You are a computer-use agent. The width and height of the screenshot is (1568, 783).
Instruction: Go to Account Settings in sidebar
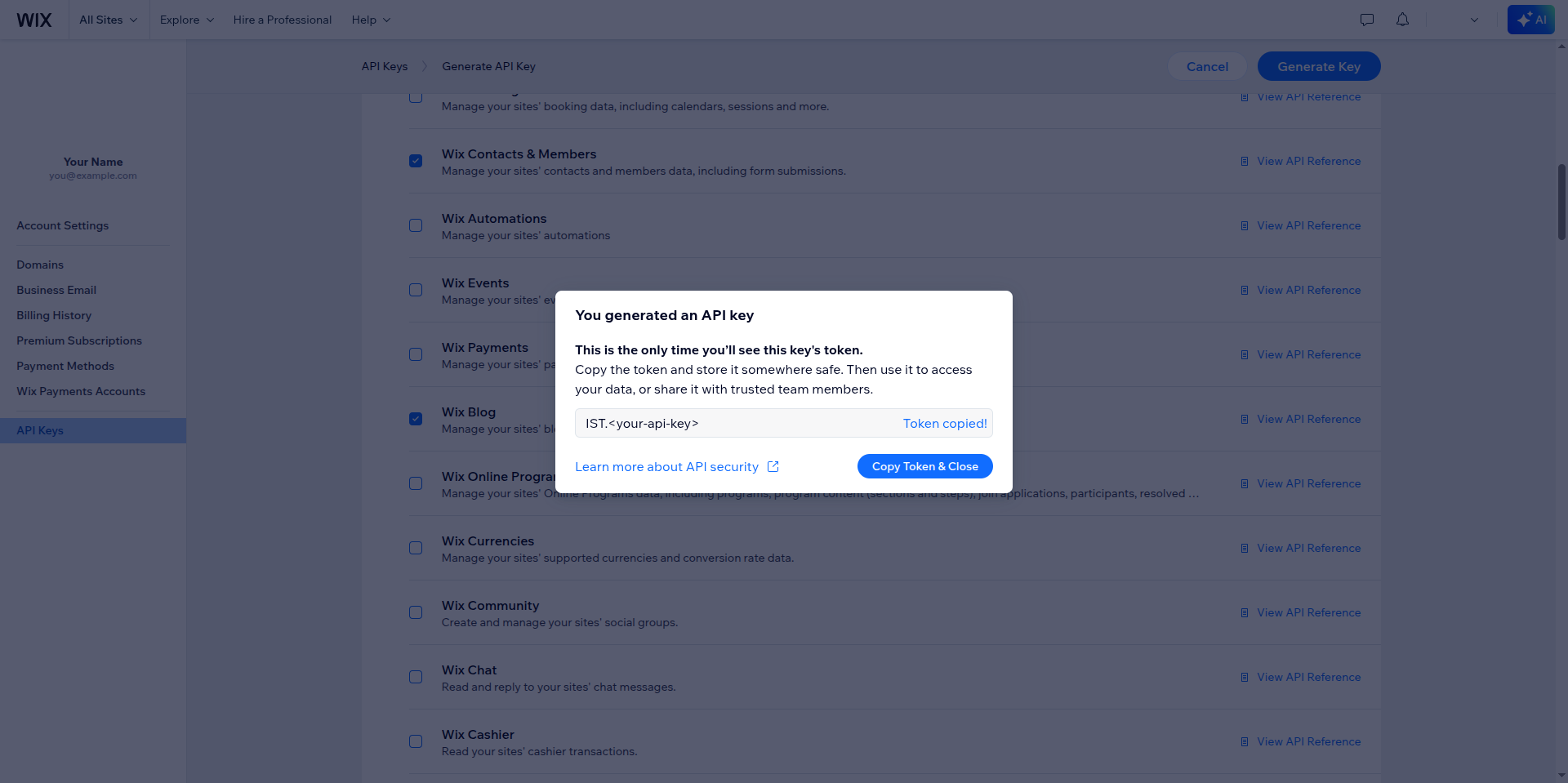coord(63,225)
